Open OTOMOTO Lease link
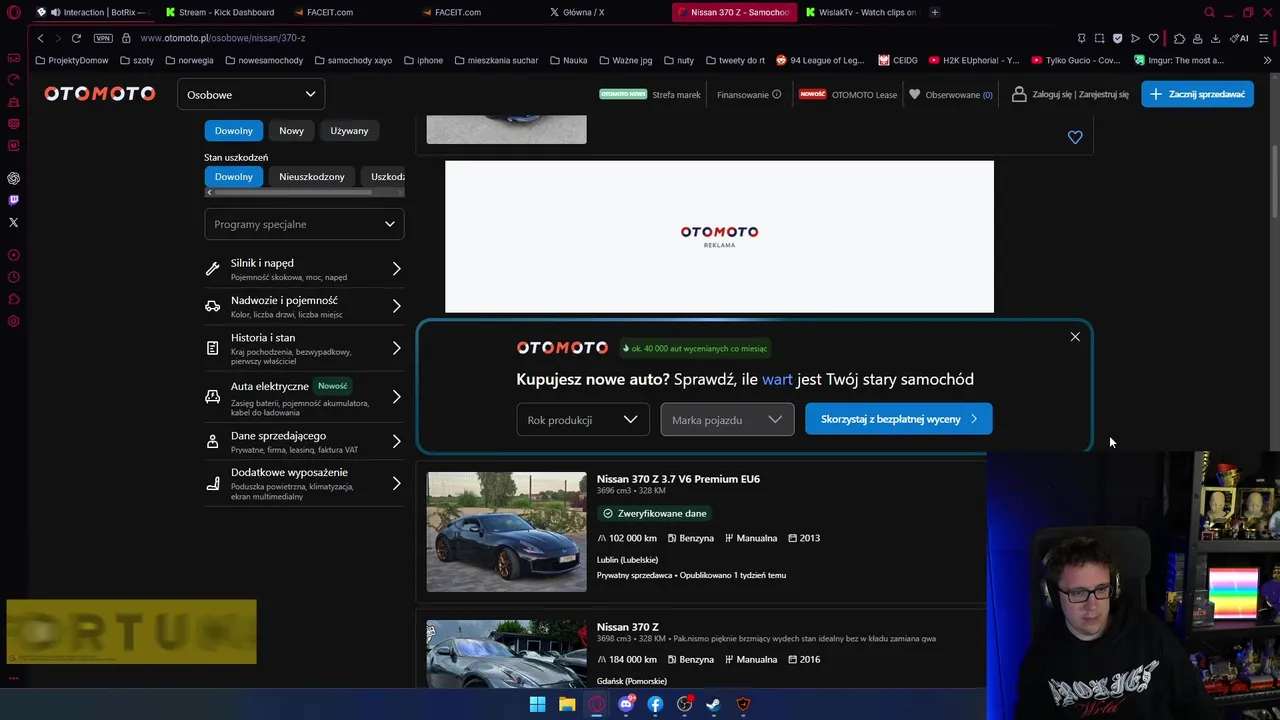 point(864,94)
